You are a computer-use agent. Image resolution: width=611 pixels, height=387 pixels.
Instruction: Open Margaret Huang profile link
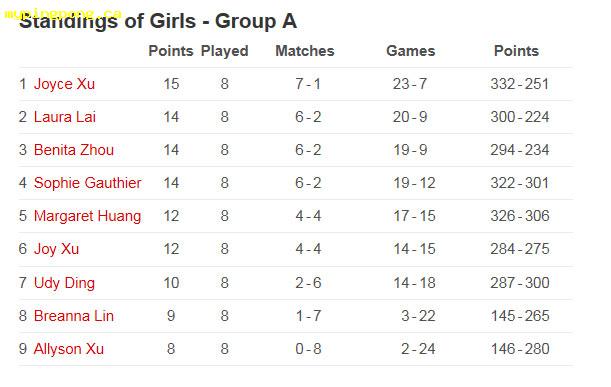click(87, 216)
